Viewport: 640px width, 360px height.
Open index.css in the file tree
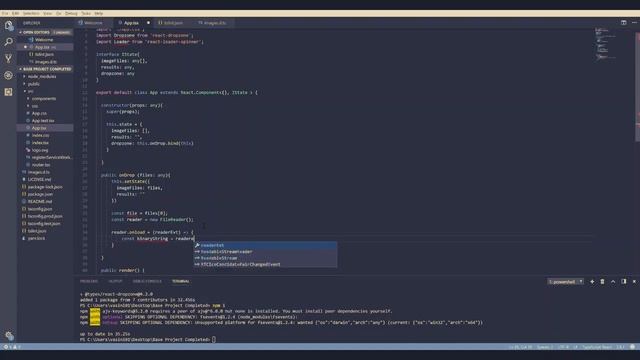click(x=40, y=135)
